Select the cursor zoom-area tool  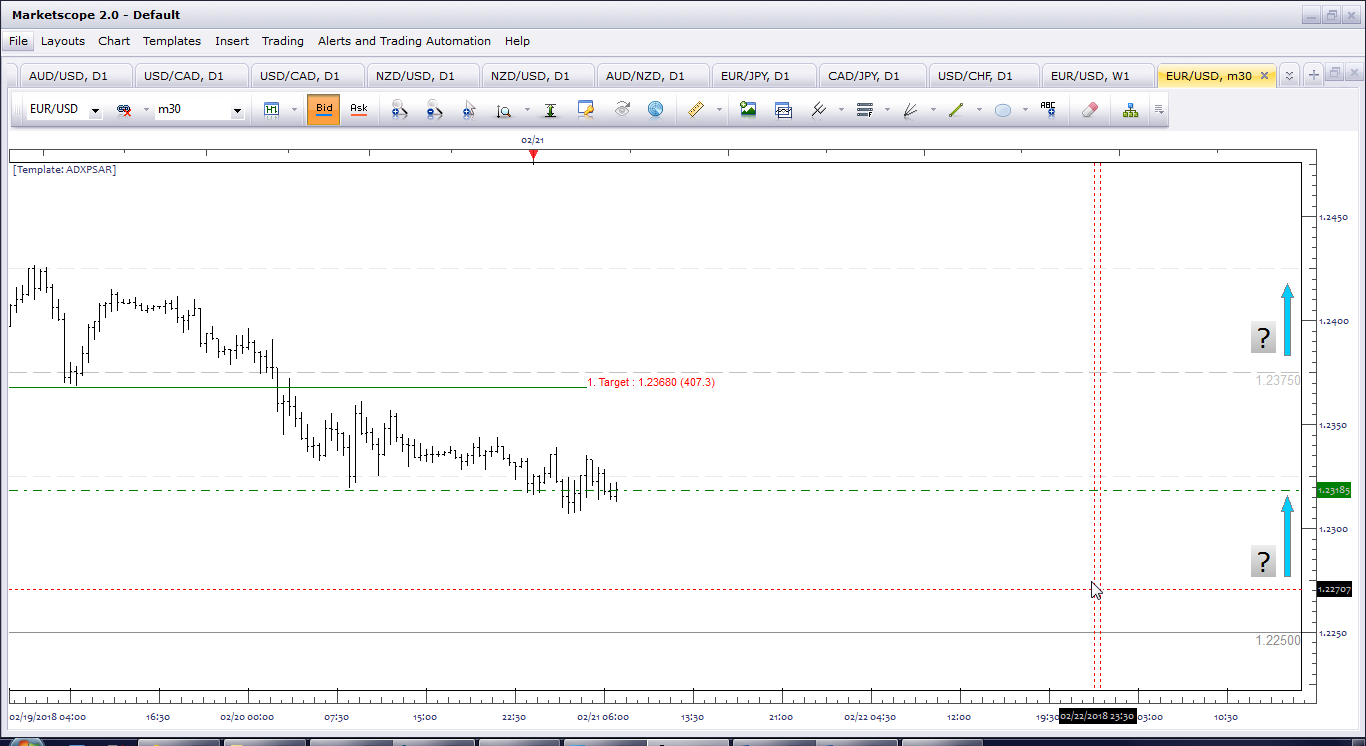pos(469,110)
